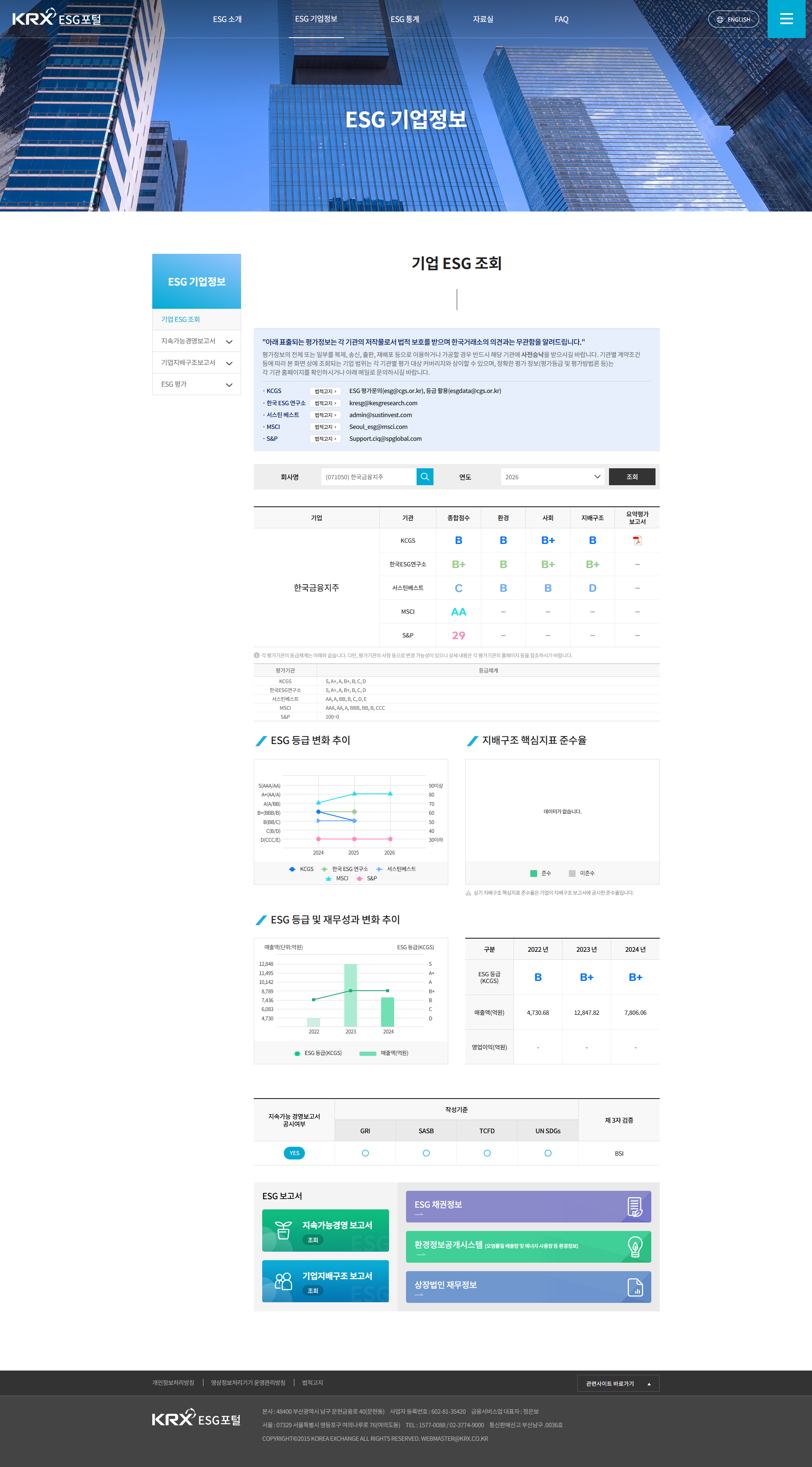Open ESG 채권정보 document icon banner

[528, 1206]
